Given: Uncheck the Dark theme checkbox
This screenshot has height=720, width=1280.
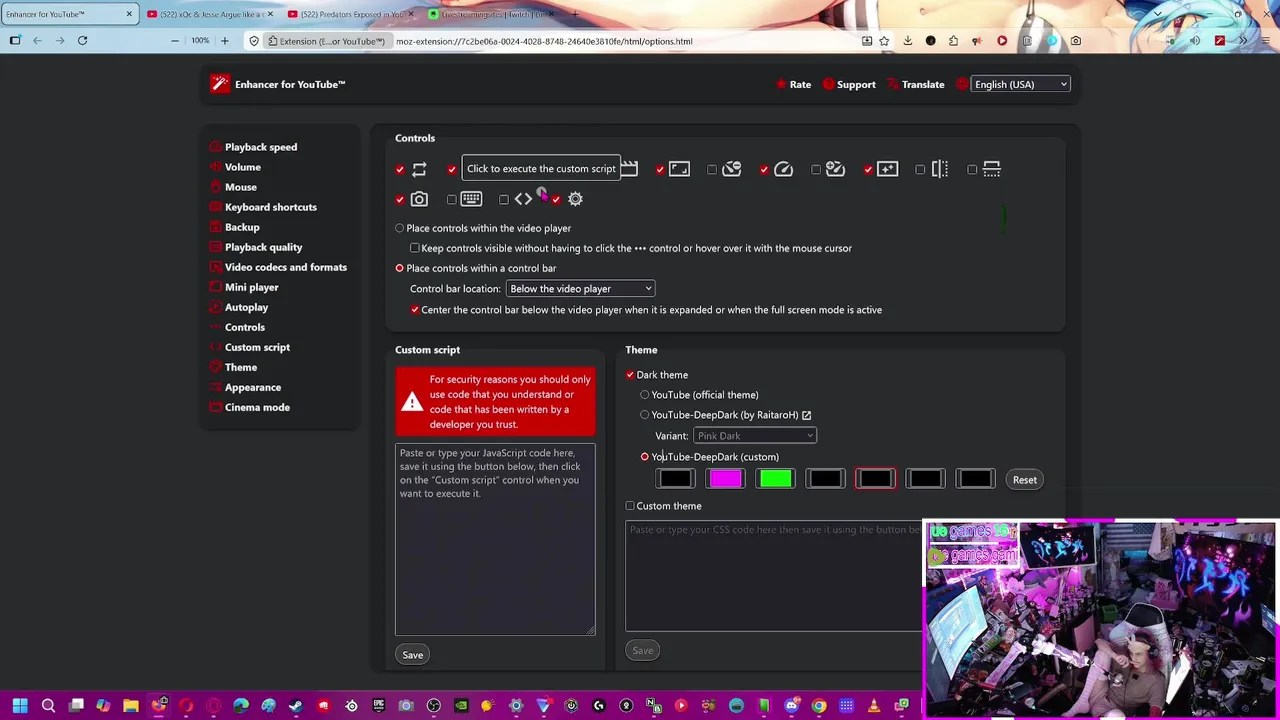Looking at the screenshot, I should pyautogui.click(x=630, y=375).
